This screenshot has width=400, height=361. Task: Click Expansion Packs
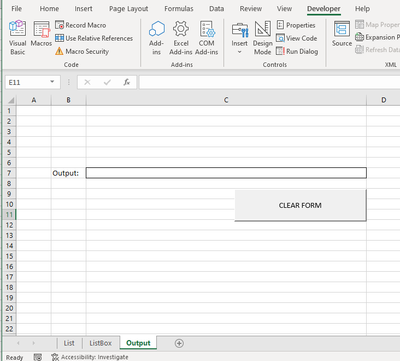tap(377, 37)
